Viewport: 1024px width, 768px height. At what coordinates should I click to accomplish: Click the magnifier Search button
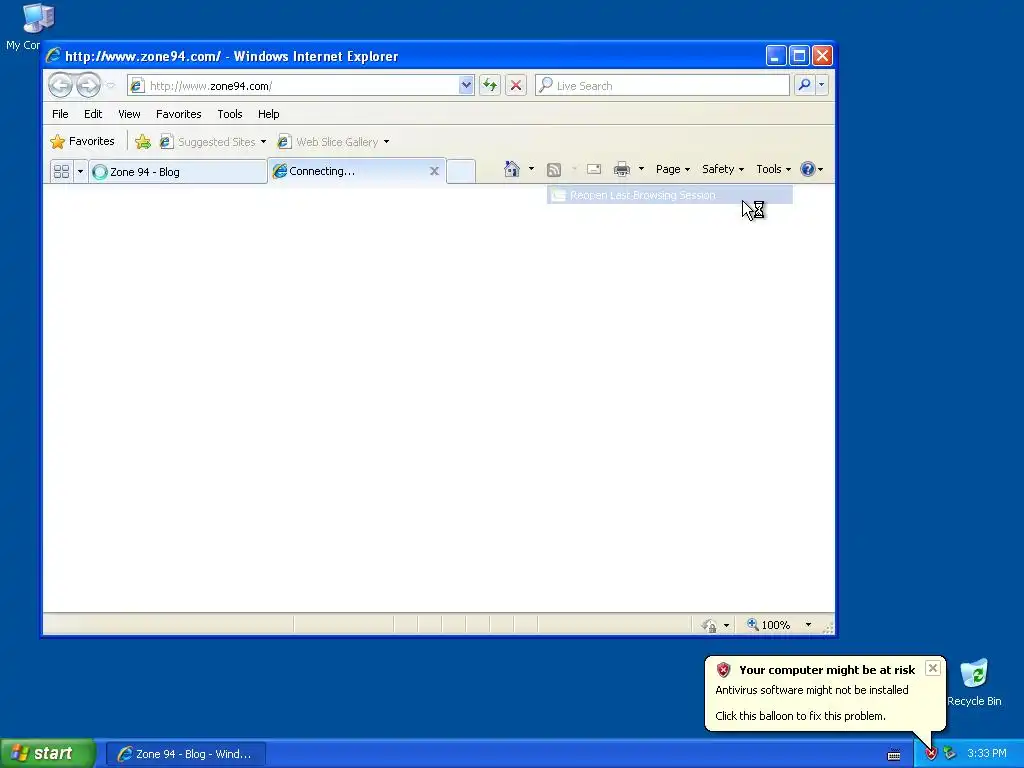point(805,85)
